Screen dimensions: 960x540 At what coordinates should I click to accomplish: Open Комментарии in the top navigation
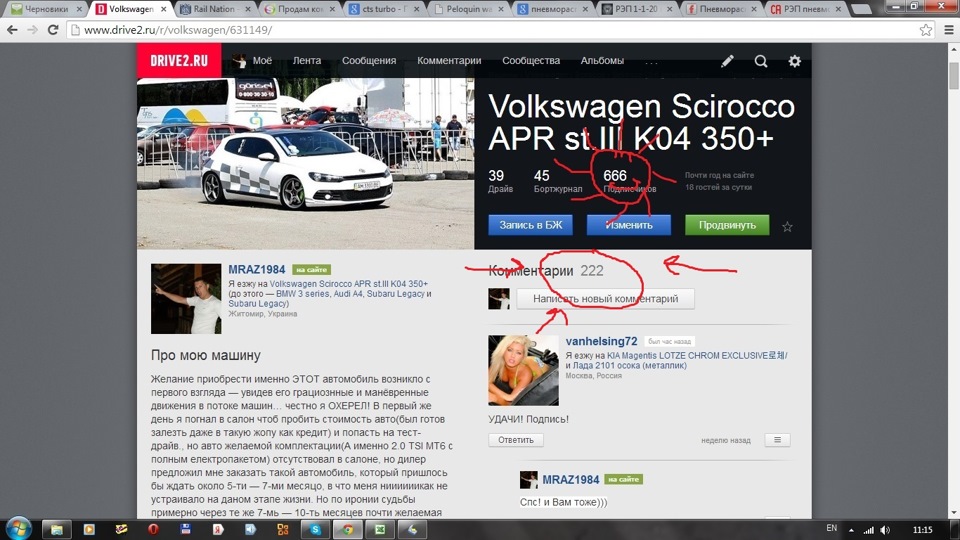pos(449,61)
